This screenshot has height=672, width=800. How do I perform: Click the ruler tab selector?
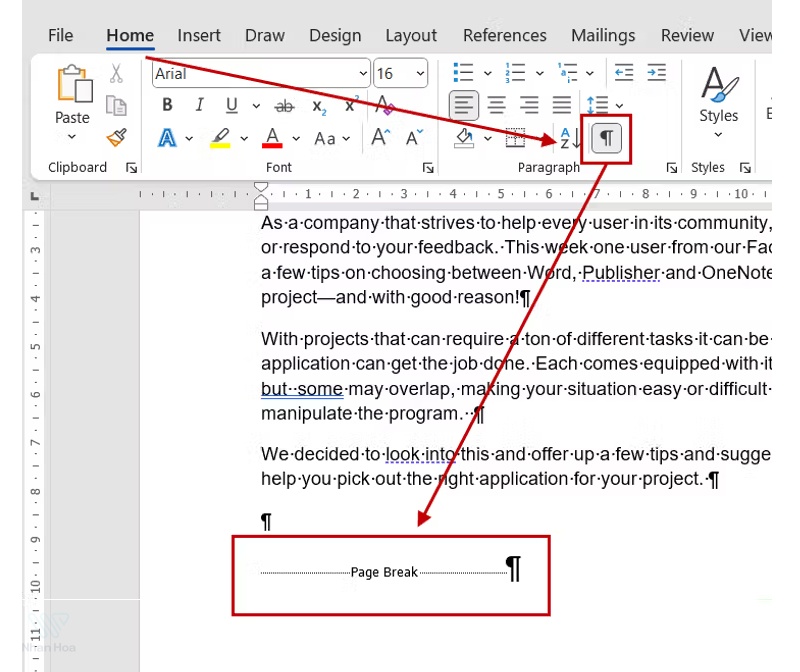pyautogui.click(x=35, y=196)
